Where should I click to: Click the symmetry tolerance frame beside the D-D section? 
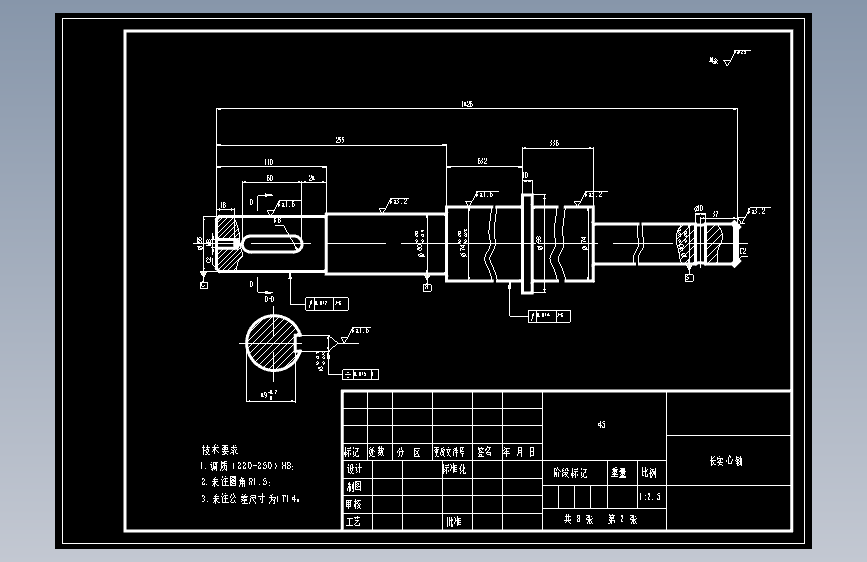pos(361,374)
